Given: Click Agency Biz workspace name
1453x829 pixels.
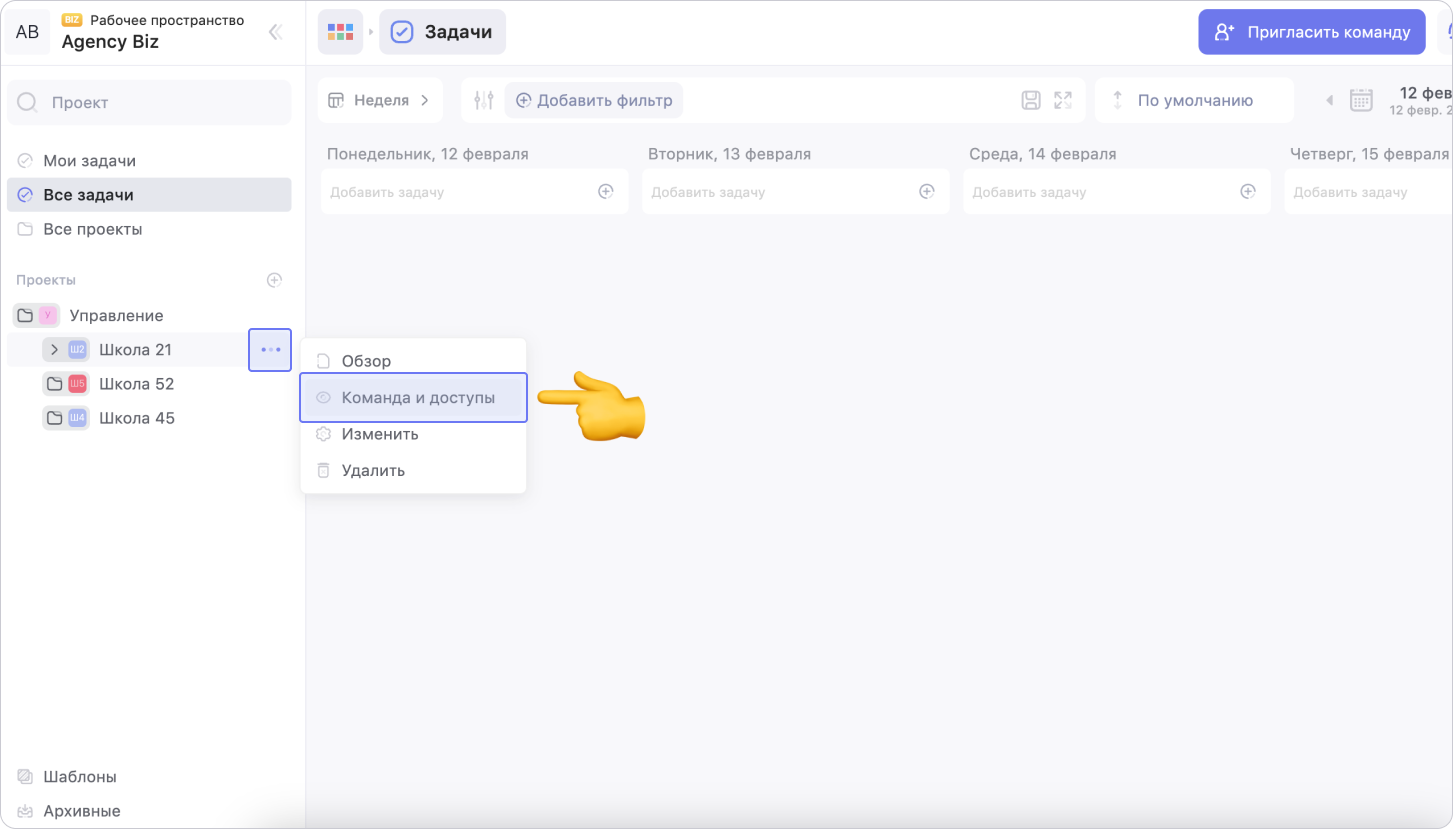Looking at the screenshot, I should pyautogui.click(x=110, y=42).
